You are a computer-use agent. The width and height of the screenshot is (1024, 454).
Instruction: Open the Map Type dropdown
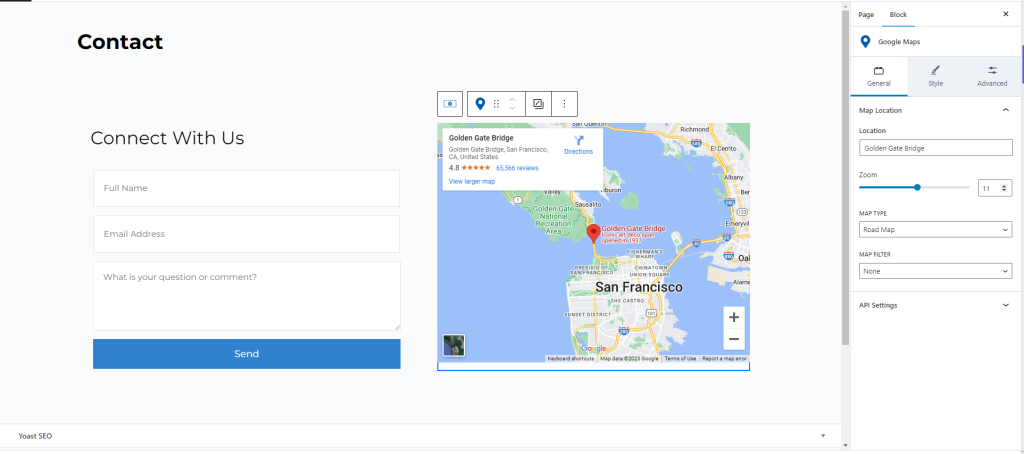coord(935,230)
